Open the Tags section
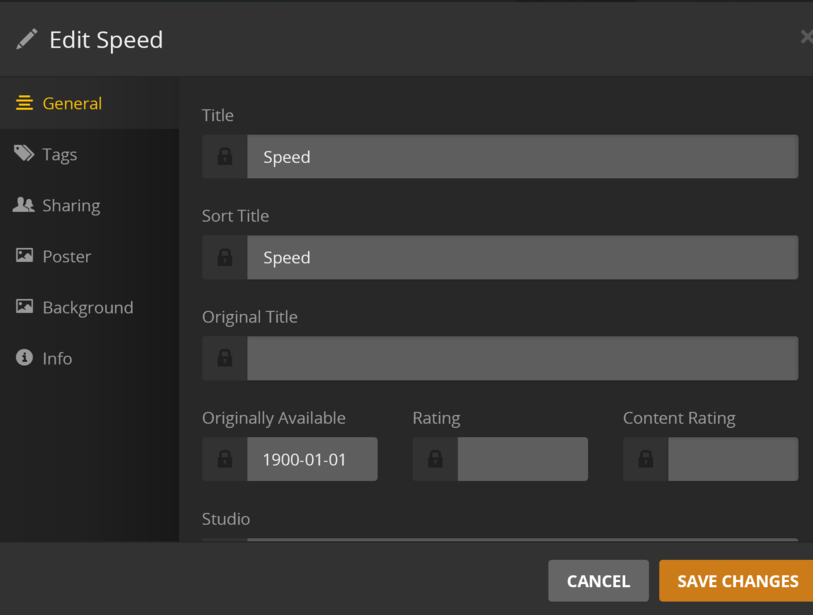Image resolution: width=813 pixels, height=615 pixels. click(60, 154)
